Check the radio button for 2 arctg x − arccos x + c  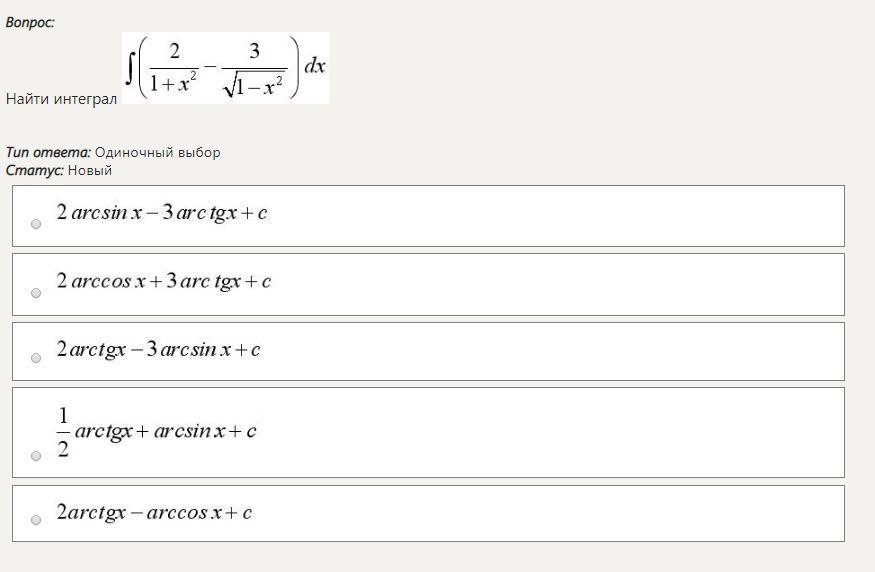(36, 520)
